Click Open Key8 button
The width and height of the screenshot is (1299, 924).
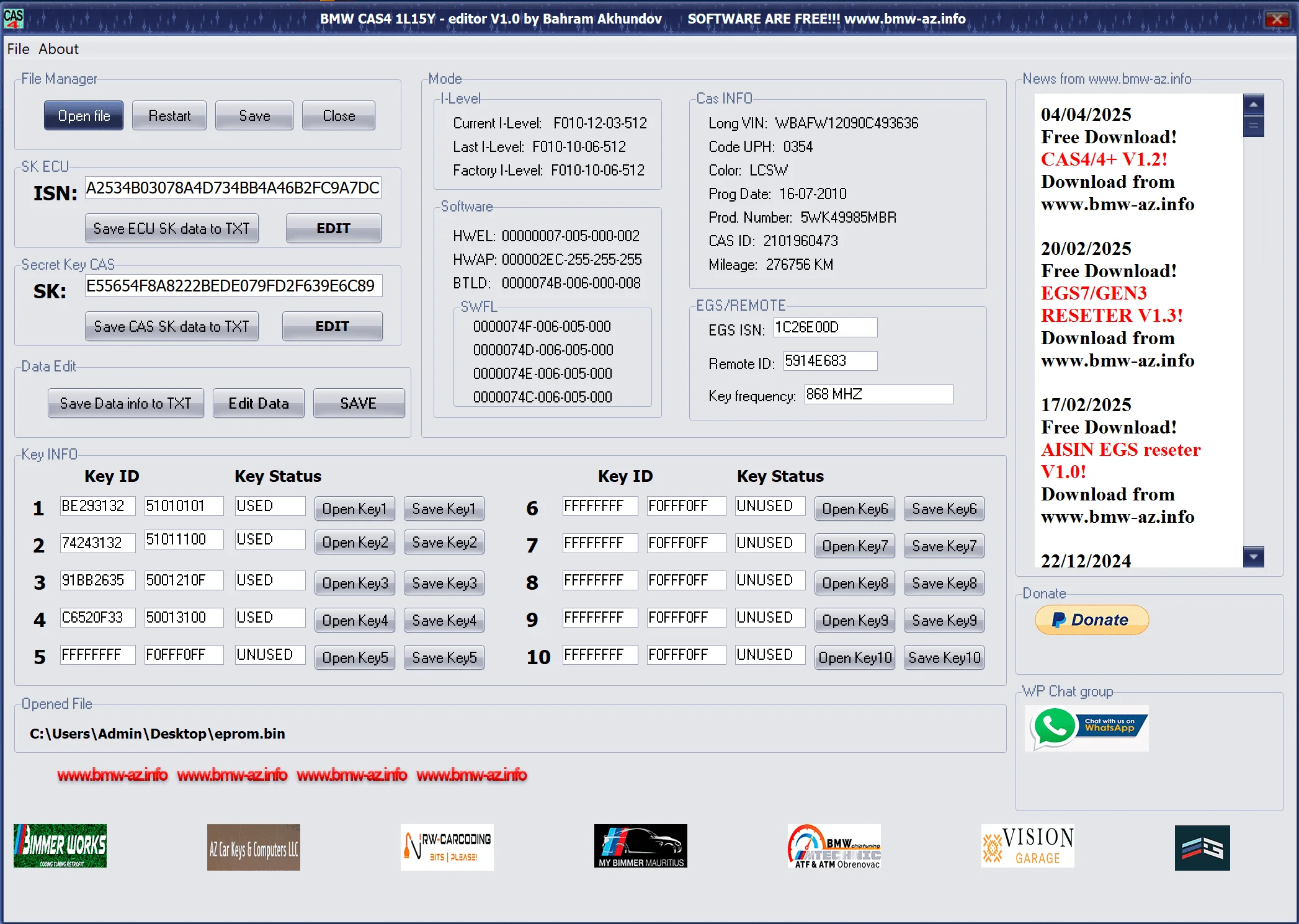pyautogui.click(x=855, y=583)
